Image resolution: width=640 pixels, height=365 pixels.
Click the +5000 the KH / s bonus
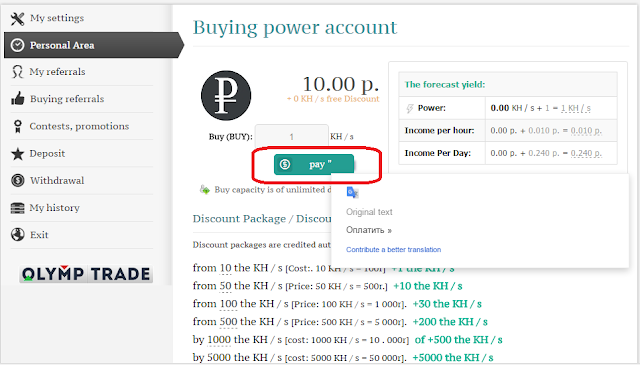[453, 358]
